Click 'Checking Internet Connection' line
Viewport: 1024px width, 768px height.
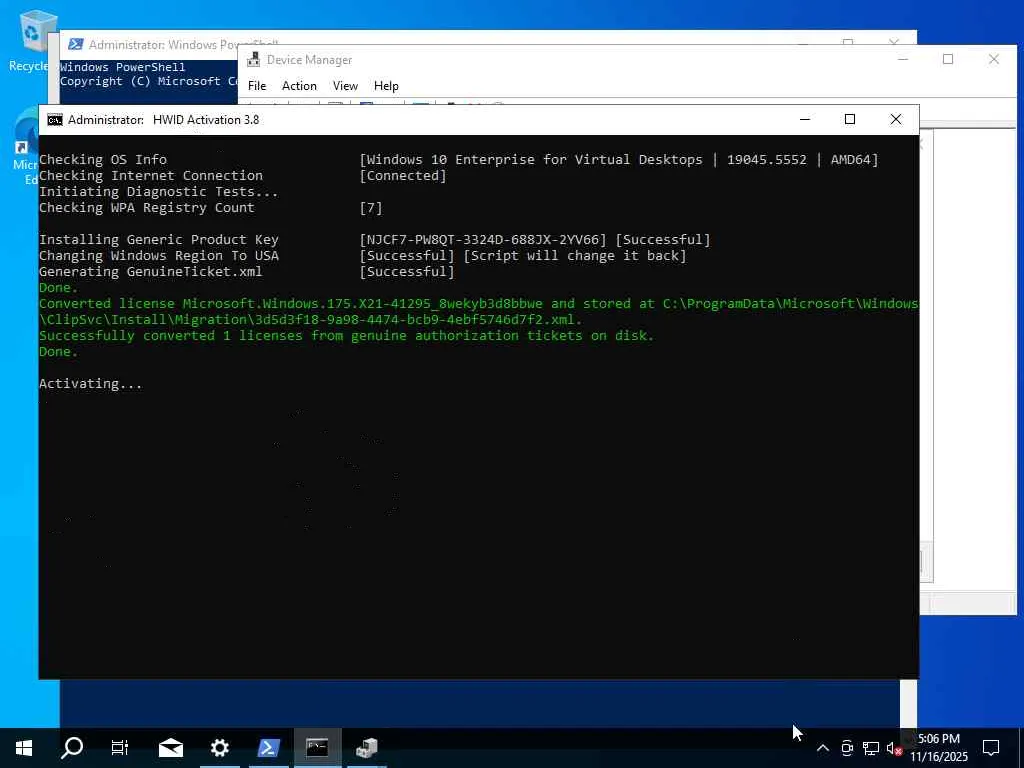click(x=151, y=176)
